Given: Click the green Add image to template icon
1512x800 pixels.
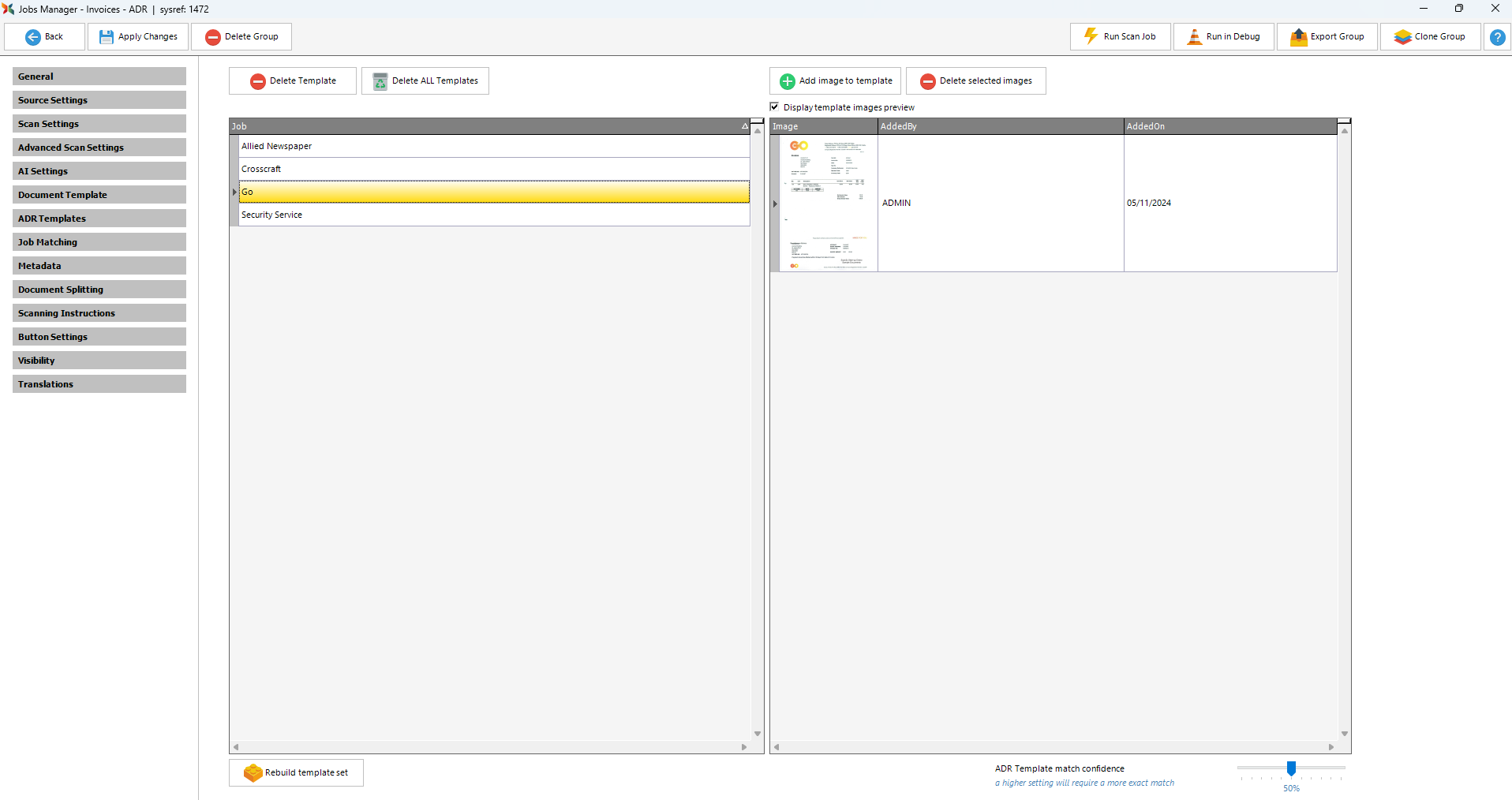Looking at the screenshot, I should pyautogui.click(x=787, y=81).
